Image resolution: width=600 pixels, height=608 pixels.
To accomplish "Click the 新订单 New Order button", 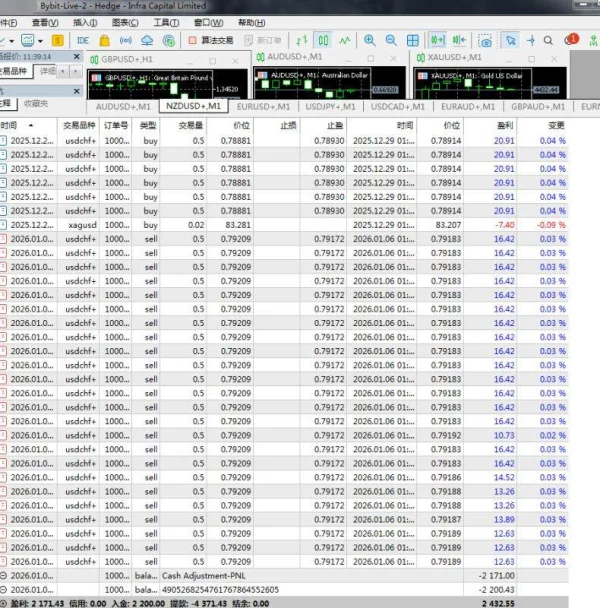I will 268,40.
